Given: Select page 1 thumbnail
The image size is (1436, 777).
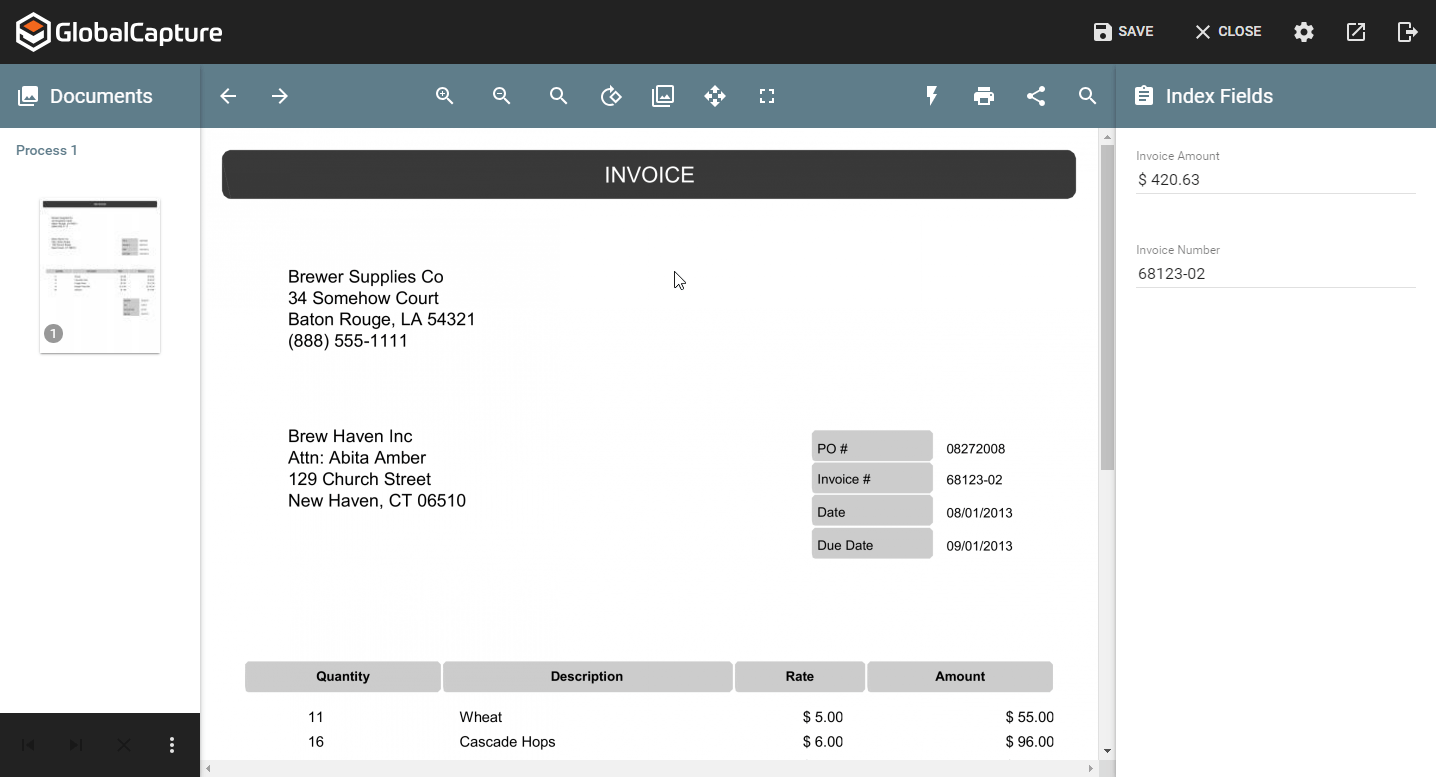Looking at the screenshot, I should 100,276.
